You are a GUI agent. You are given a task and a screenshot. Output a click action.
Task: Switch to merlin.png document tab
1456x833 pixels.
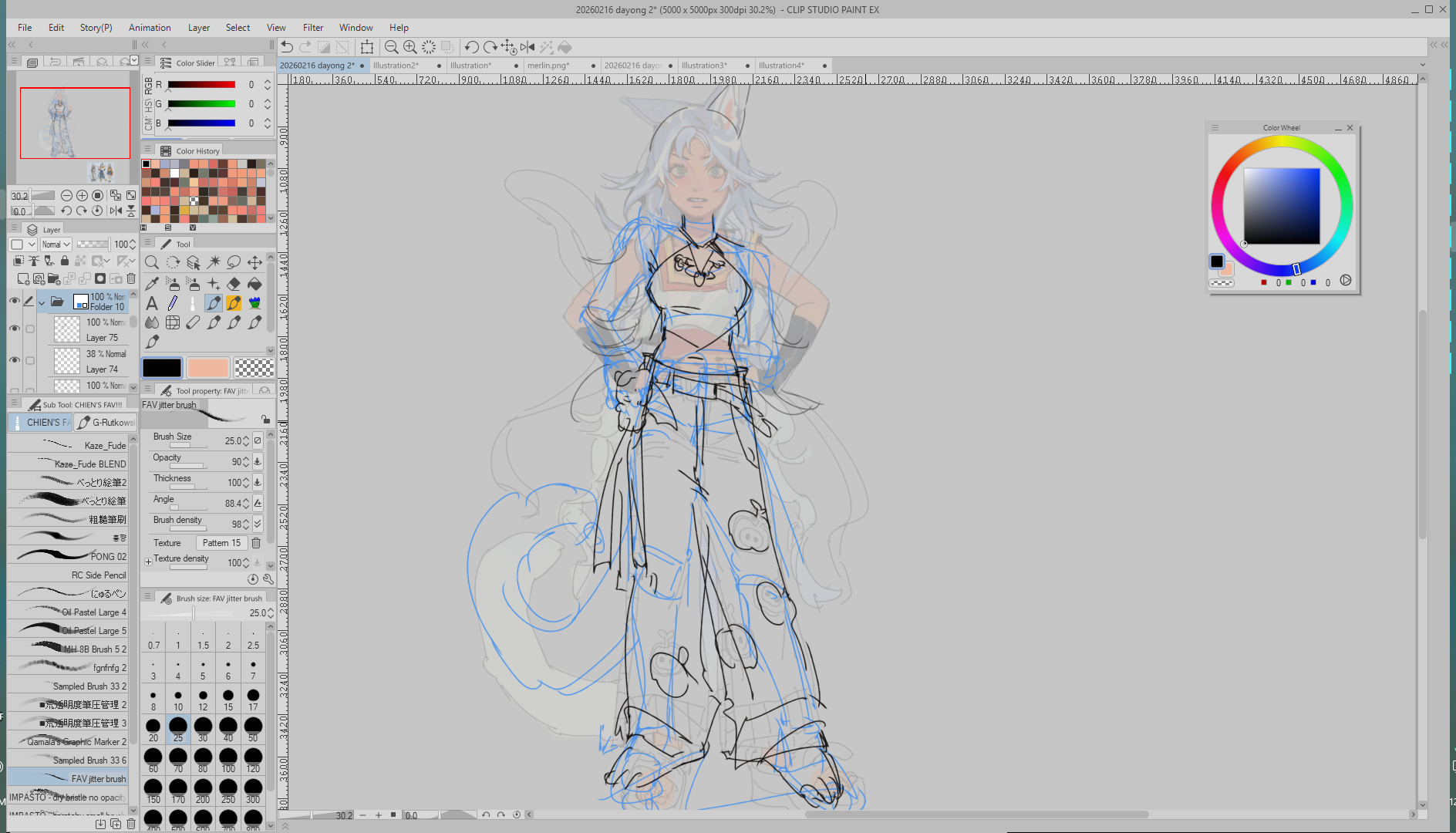click(x=548, y=66)
